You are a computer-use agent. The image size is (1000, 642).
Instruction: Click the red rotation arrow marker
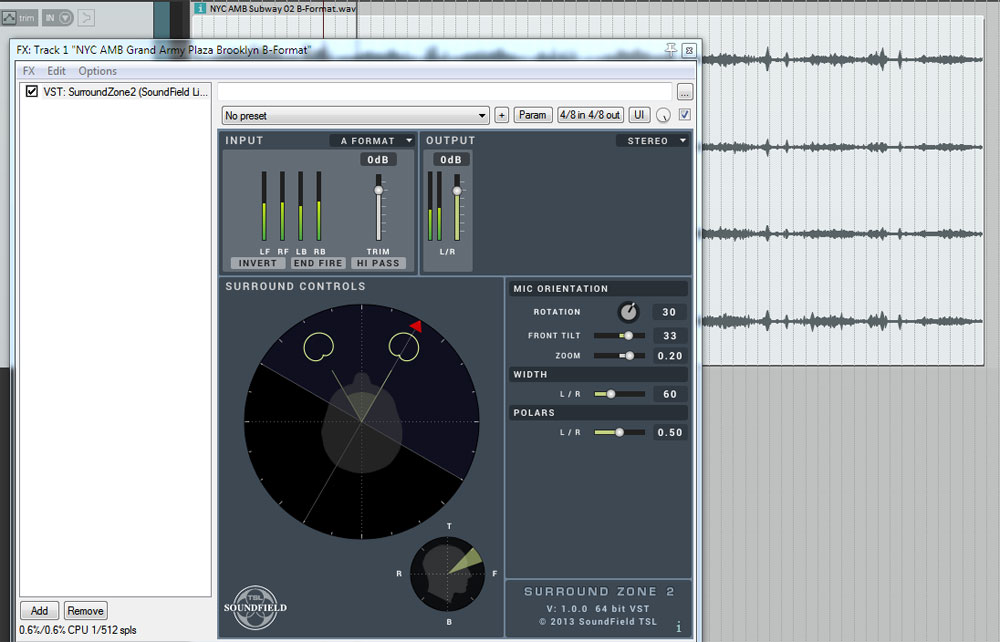416,326
